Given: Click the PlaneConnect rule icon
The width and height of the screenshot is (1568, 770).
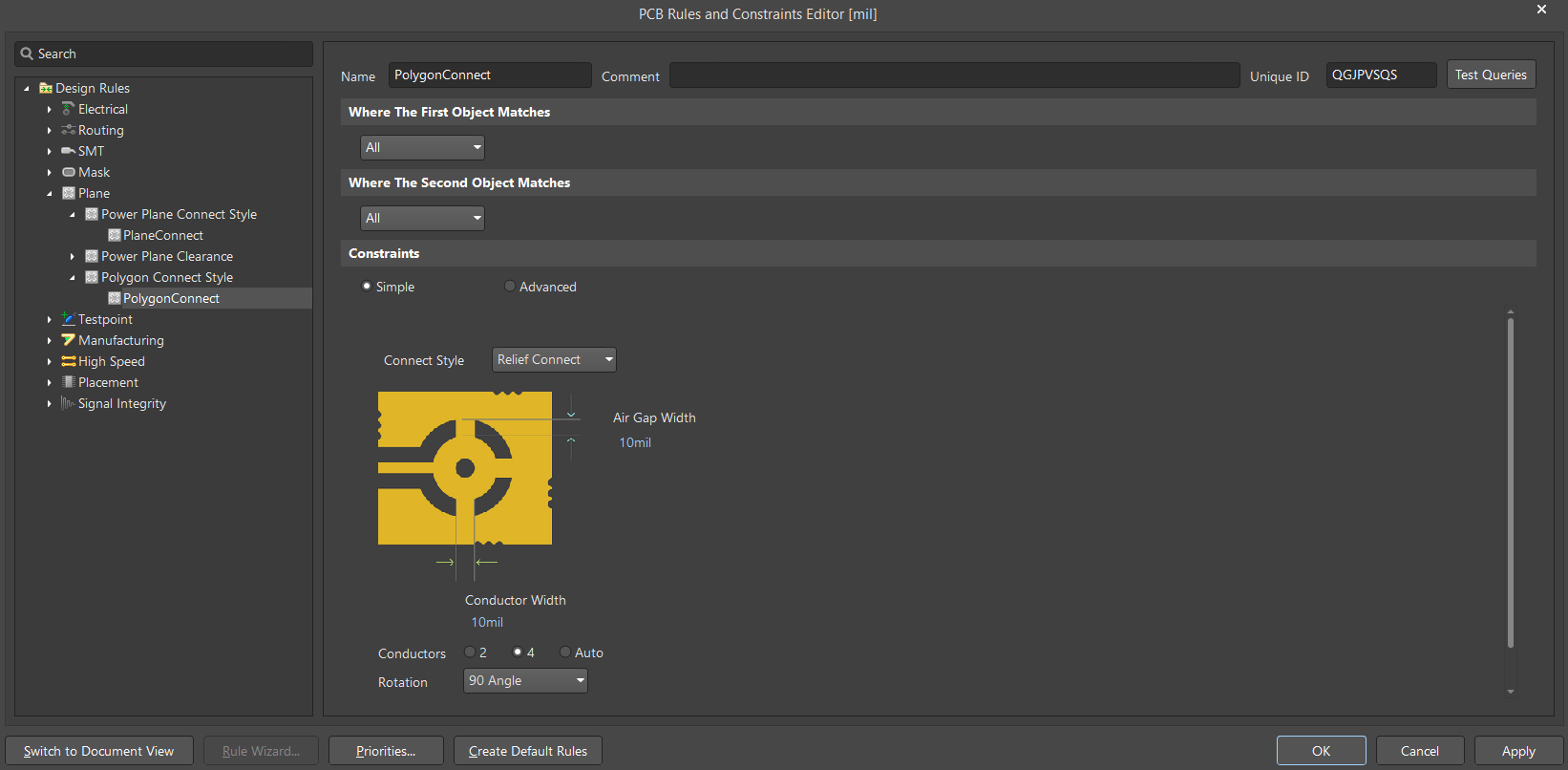Looking at the screenshot, I should coord(115,235).
